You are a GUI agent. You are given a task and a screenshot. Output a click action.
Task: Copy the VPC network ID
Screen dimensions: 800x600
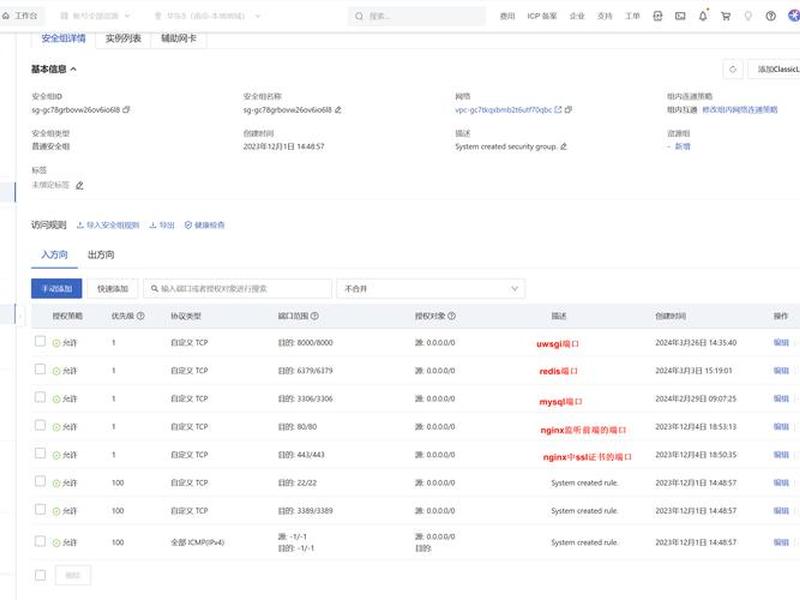pyautogui.click(x=568, y=109)
